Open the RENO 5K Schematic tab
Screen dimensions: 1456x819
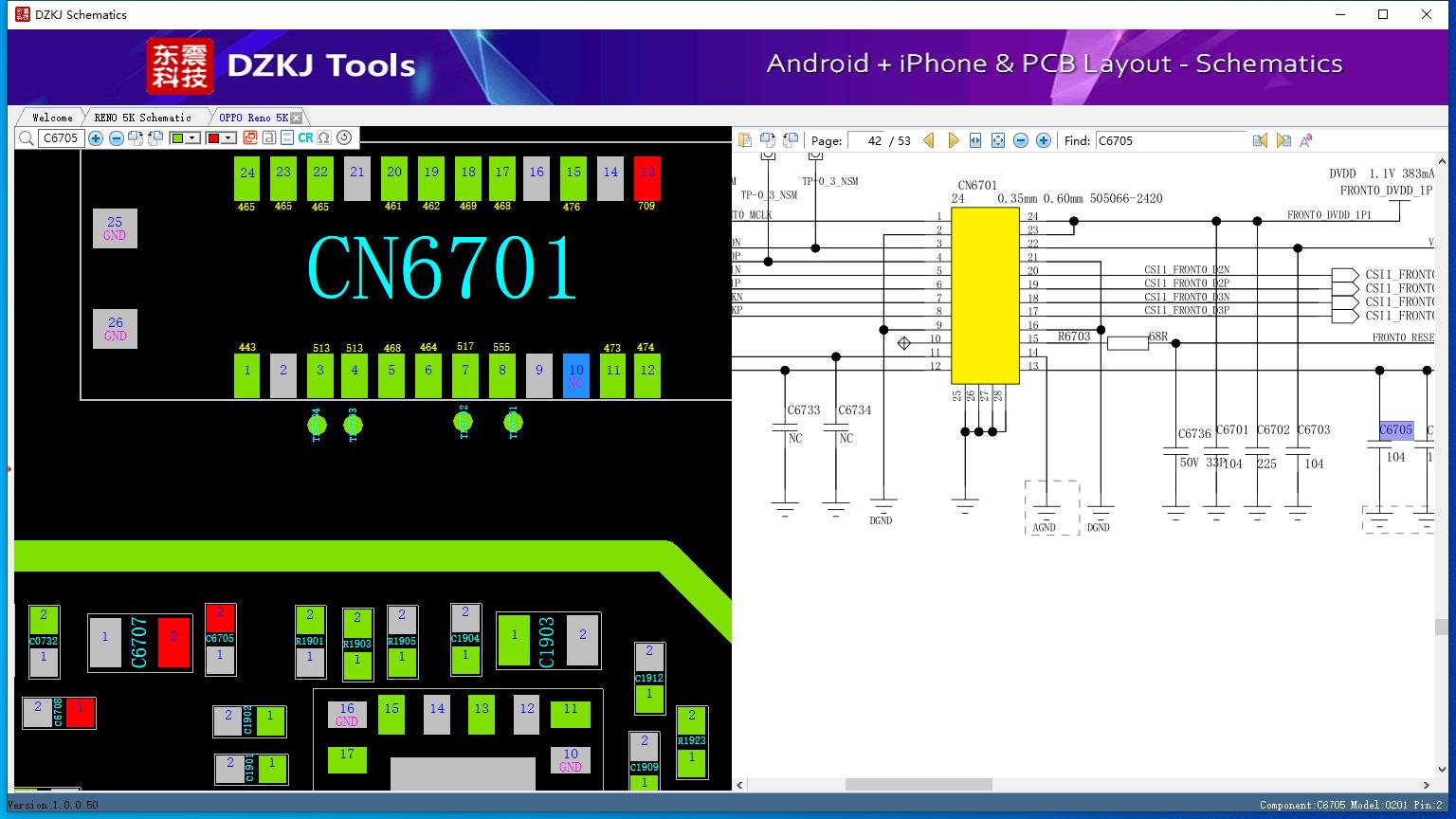coord(142,118)
